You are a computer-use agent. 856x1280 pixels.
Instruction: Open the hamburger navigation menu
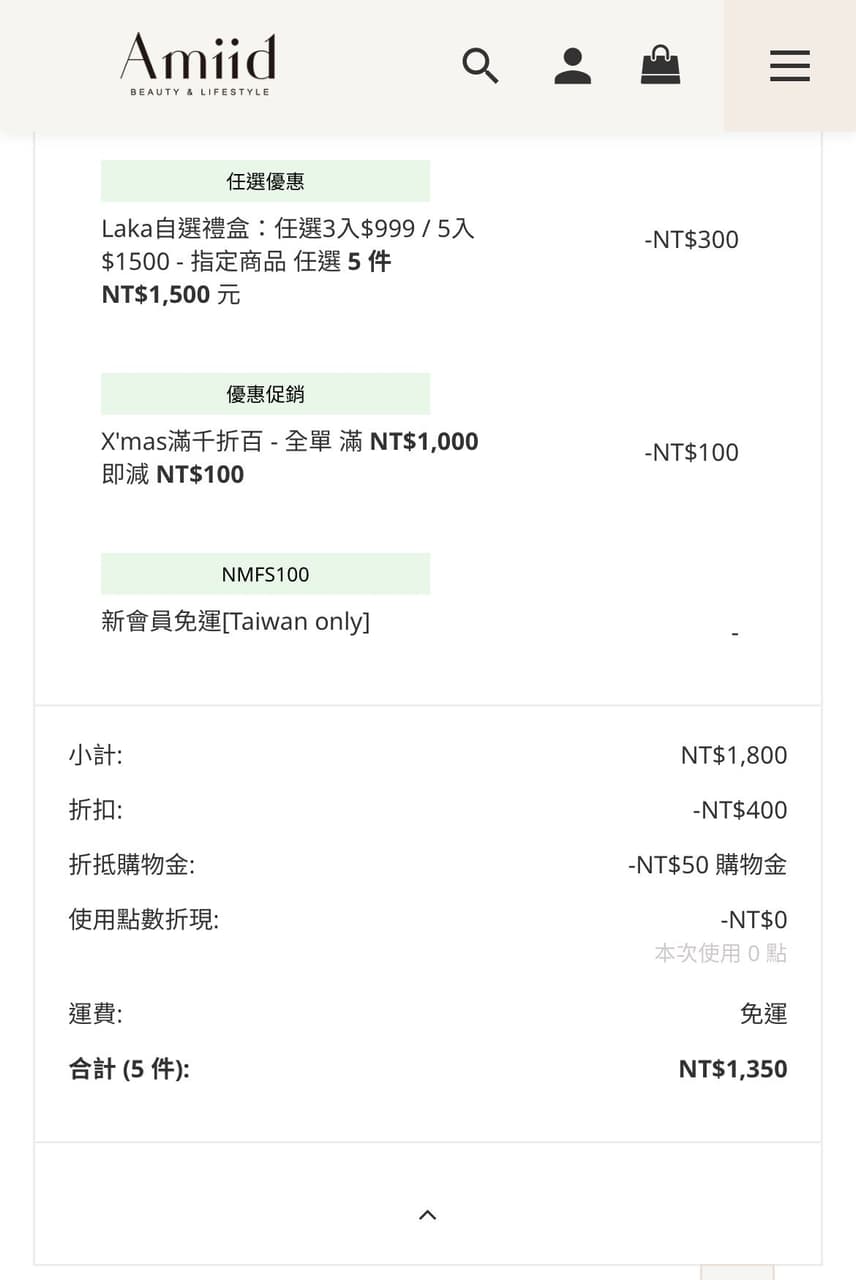tap(789, 66)
